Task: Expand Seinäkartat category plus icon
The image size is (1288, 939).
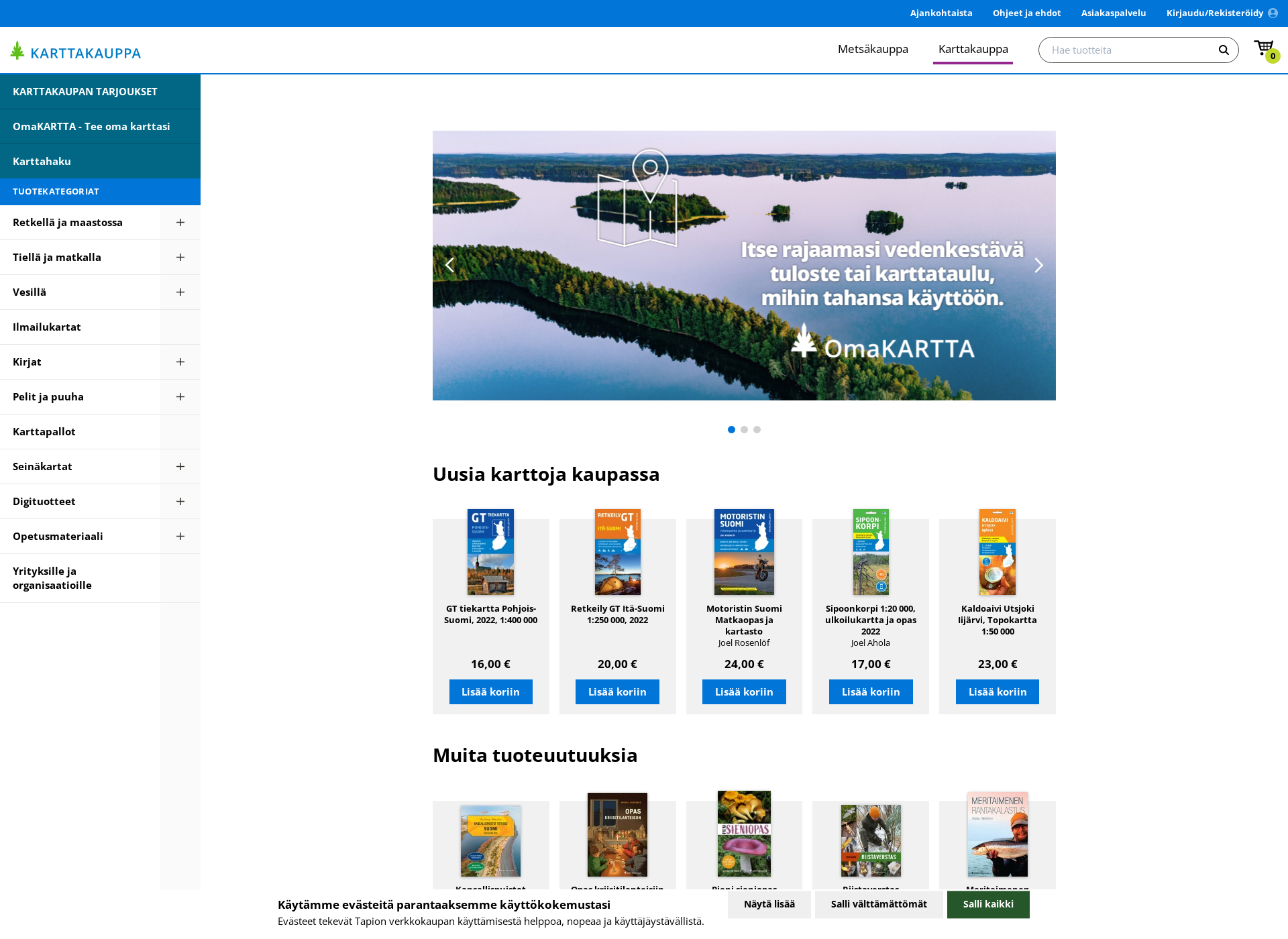Action: 180,466
